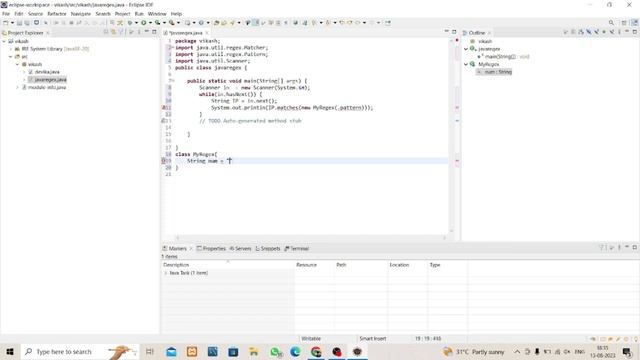Minimize the Project Explorer view
Screen dimensions: 640x360
[147, 32]
